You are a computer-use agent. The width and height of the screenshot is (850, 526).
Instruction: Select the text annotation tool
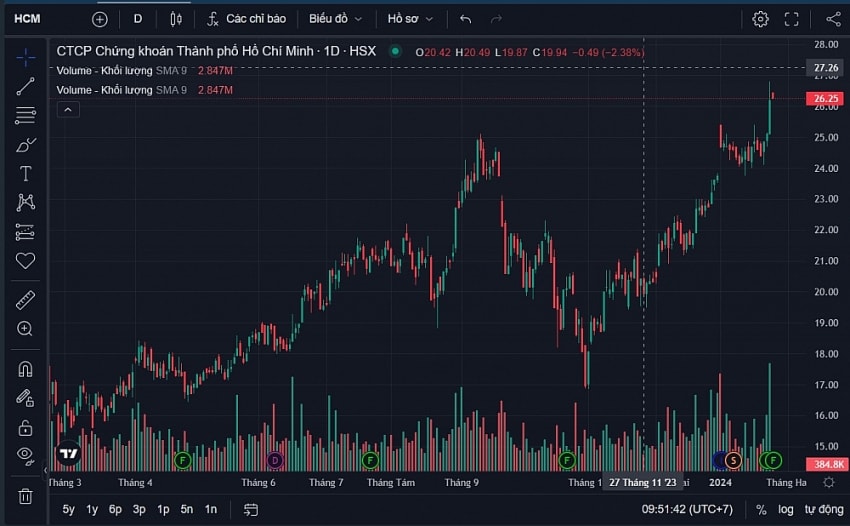25,174
